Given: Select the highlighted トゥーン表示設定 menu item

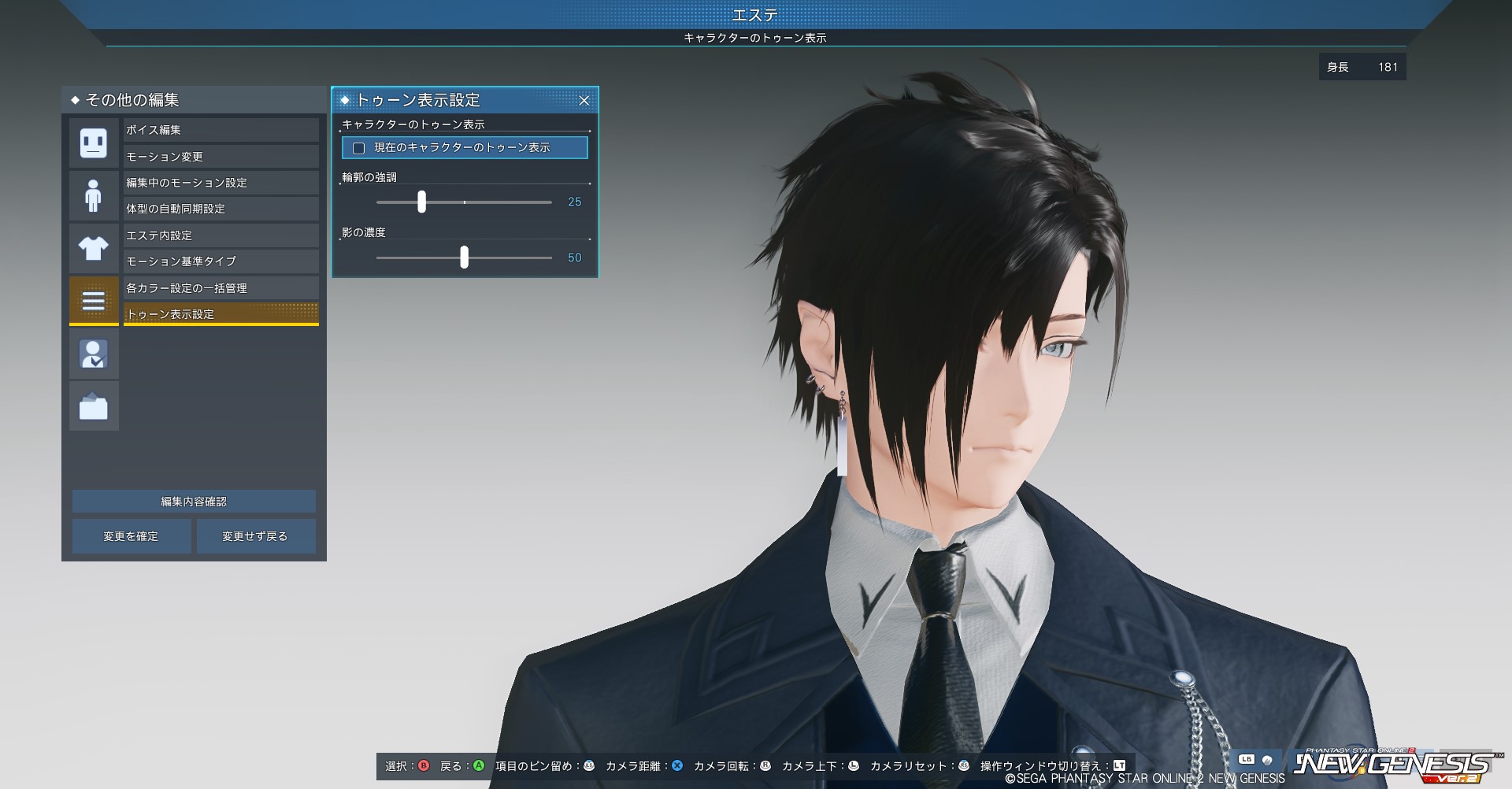Looking at the screenshot, I should pyautogui.click(x=221, y=314).
